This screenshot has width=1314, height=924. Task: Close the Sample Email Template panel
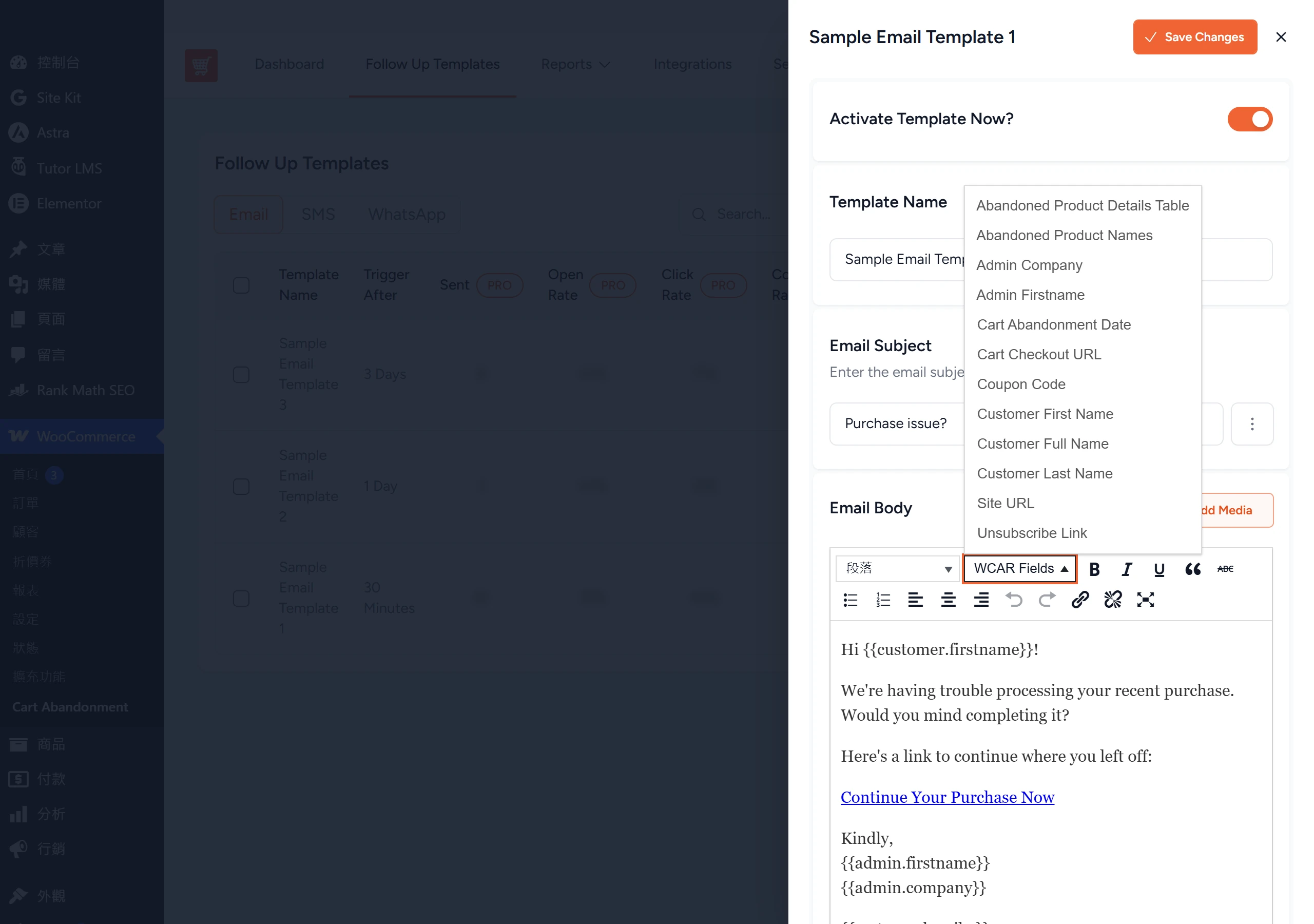coord(1281,37)
